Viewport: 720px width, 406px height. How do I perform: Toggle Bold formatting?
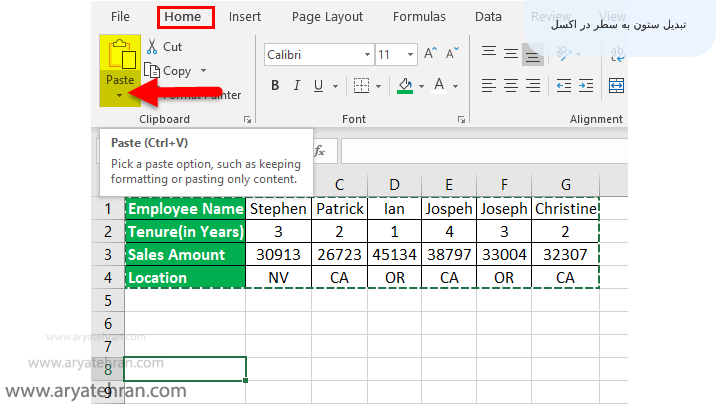(x=275, y=86)
